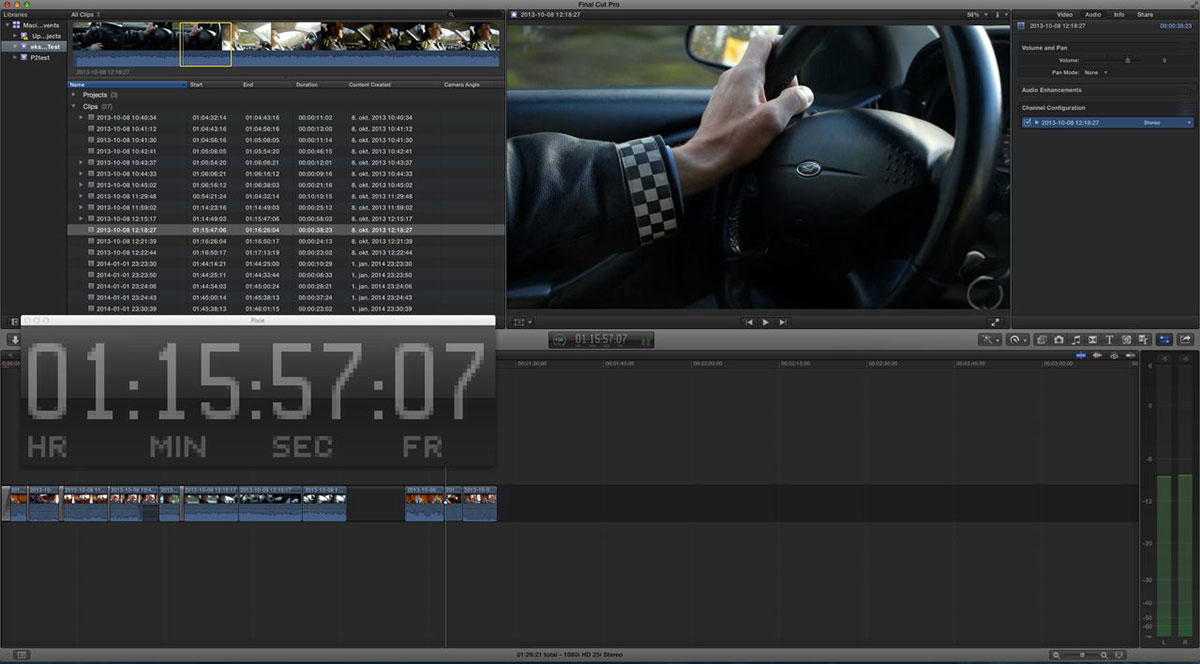
Task: Open the Titles browser T icon
Action: [1109, 340]
